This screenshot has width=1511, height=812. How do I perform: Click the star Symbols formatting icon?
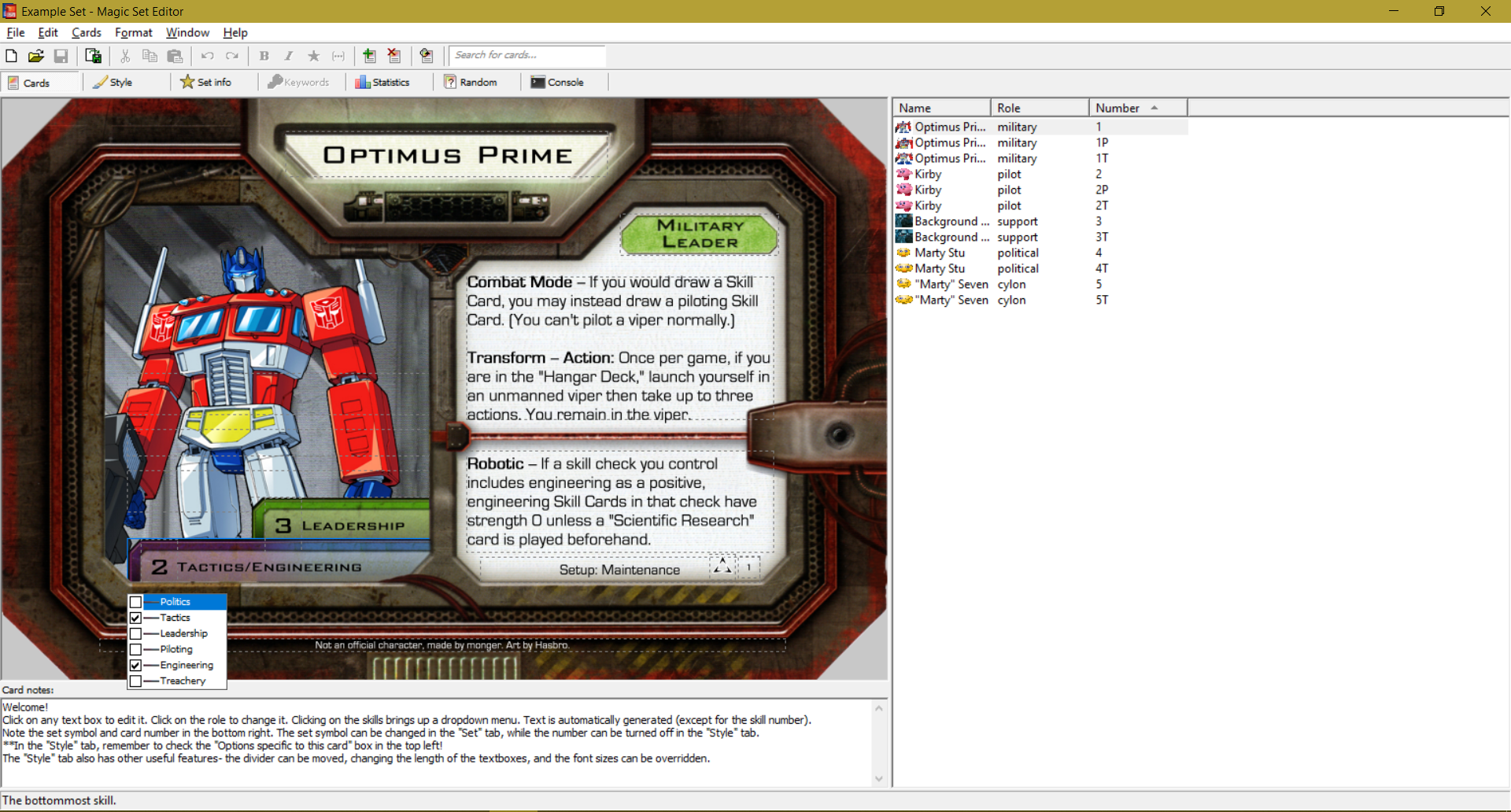(x=313, y=56)
